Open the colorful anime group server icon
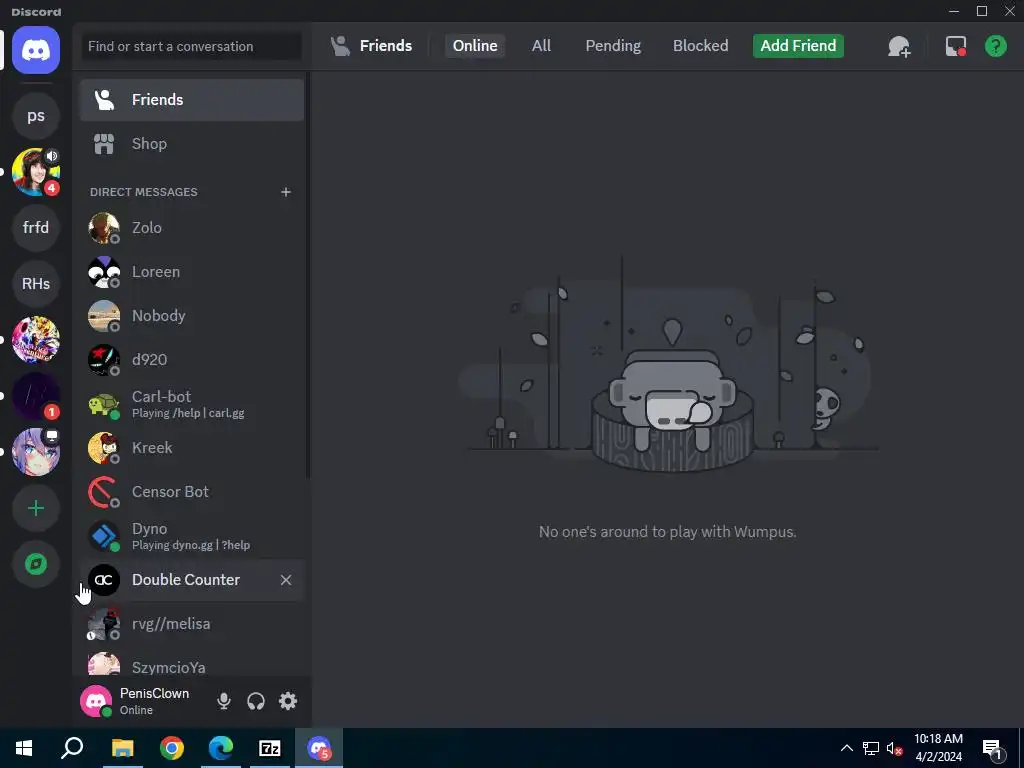 point(36,340)
